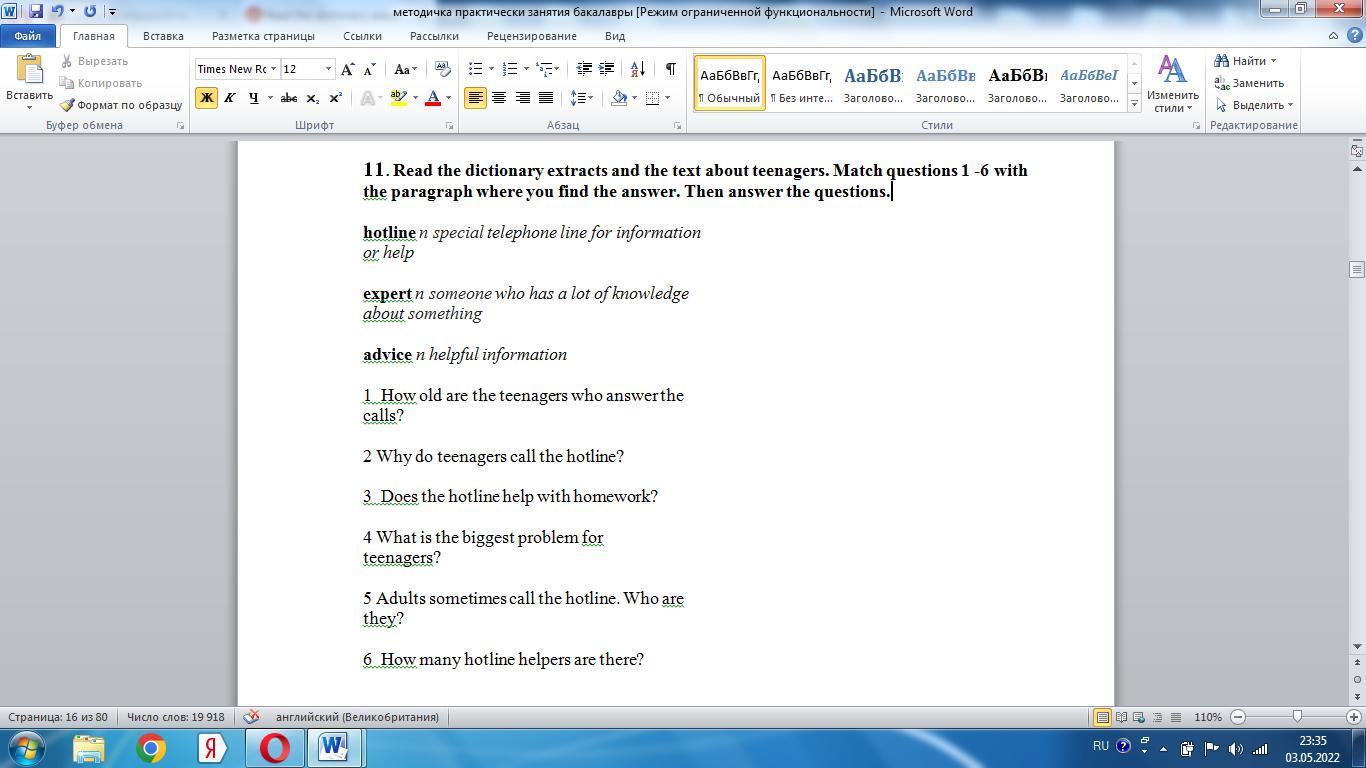The height and width of the screenshot is (768, 1366).
Task: Center align the text
Action: pos(498,98)
